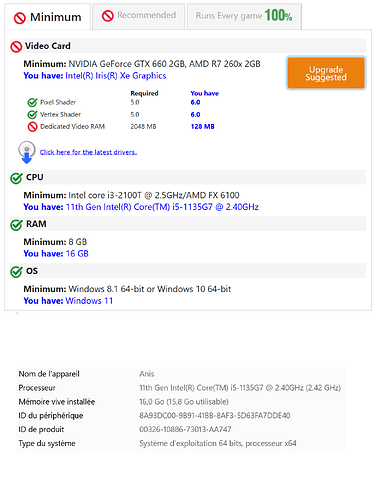Click fail icon next to Dedicated Video RAM
This screenshot has width=375, height=499.
(32, 127)
